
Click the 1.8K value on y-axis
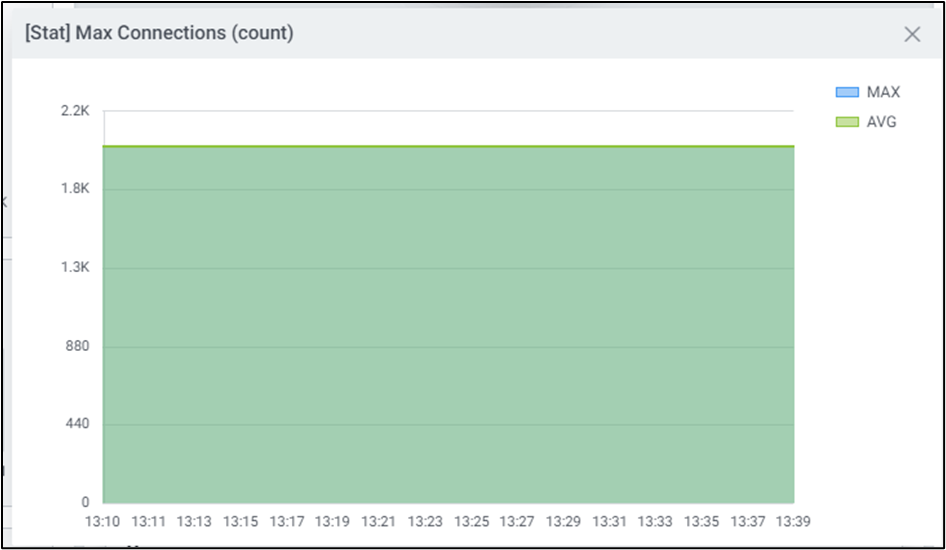tap(75, 189)
